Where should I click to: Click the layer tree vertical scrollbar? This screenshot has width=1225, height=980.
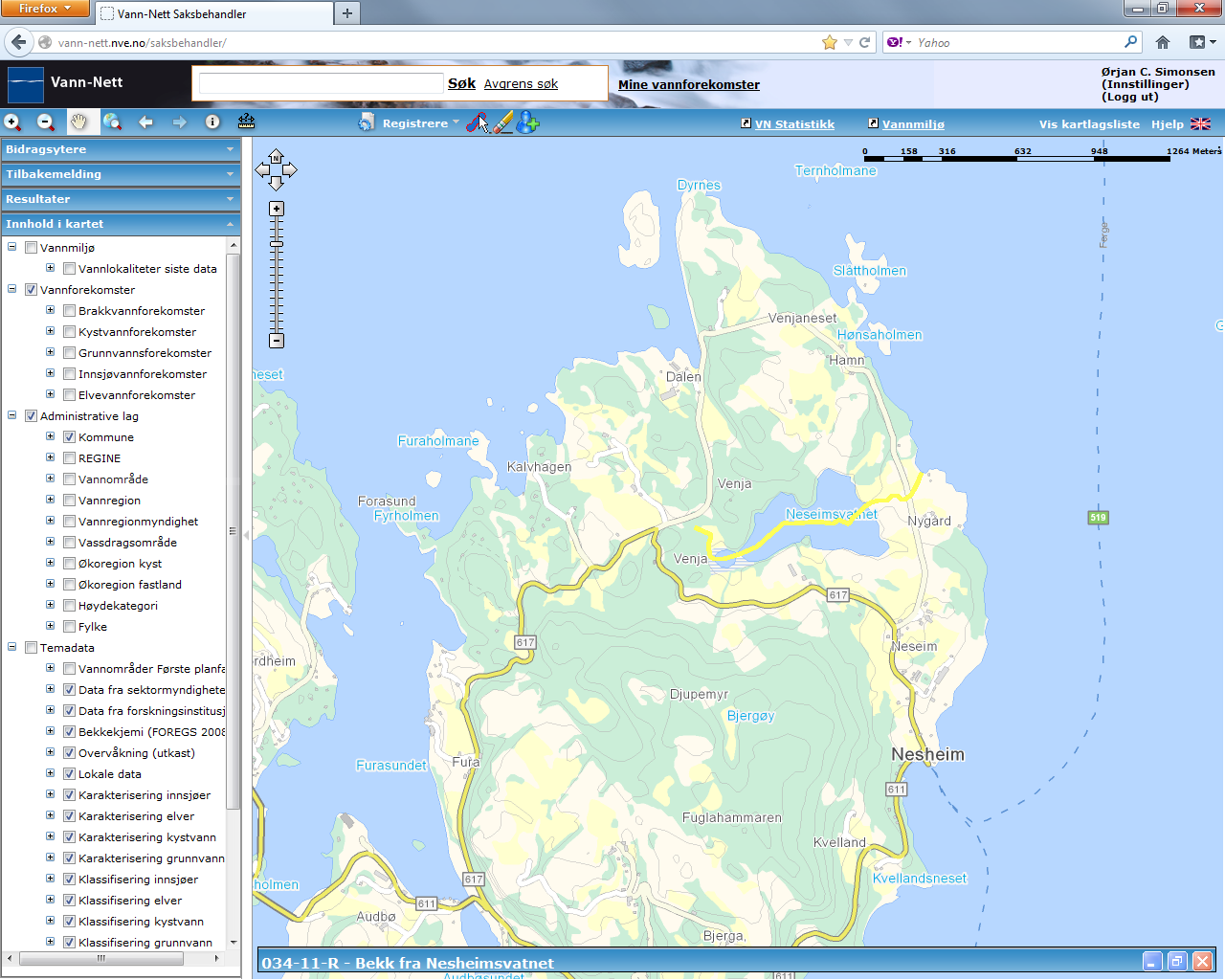click(x=233, y=531)
